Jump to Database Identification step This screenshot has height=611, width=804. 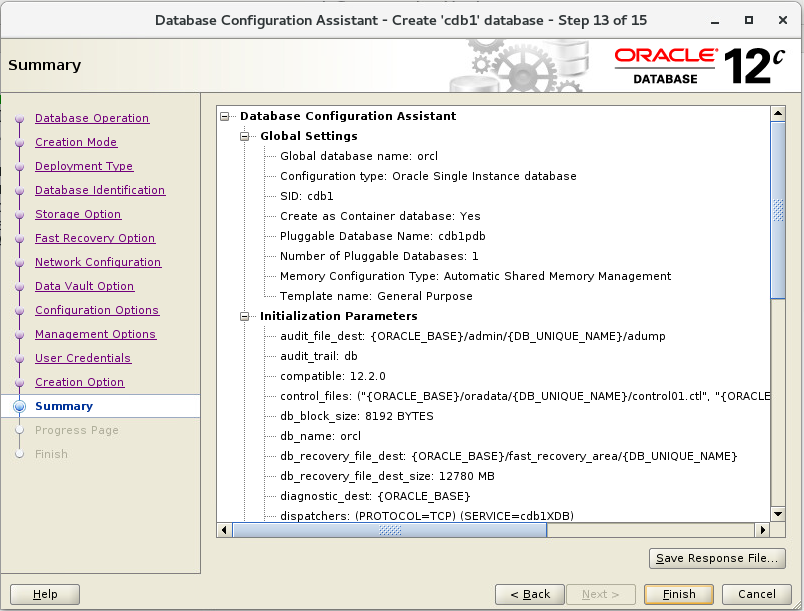[100, 190]
